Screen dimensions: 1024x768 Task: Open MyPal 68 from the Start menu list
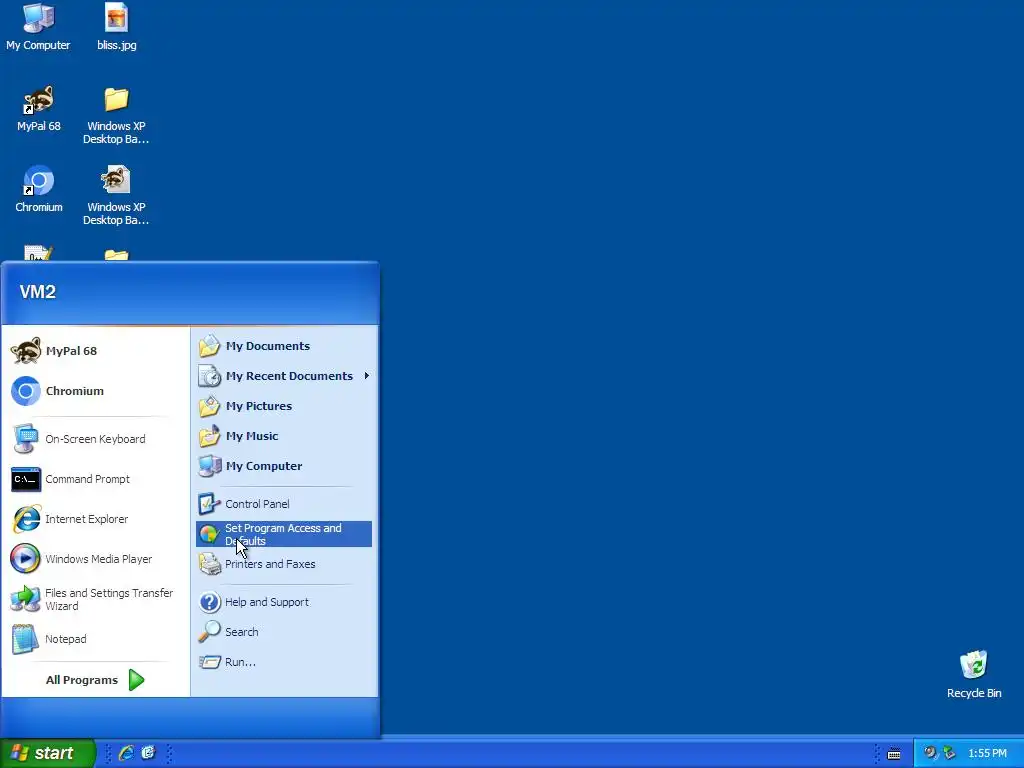tap(95, 351)
